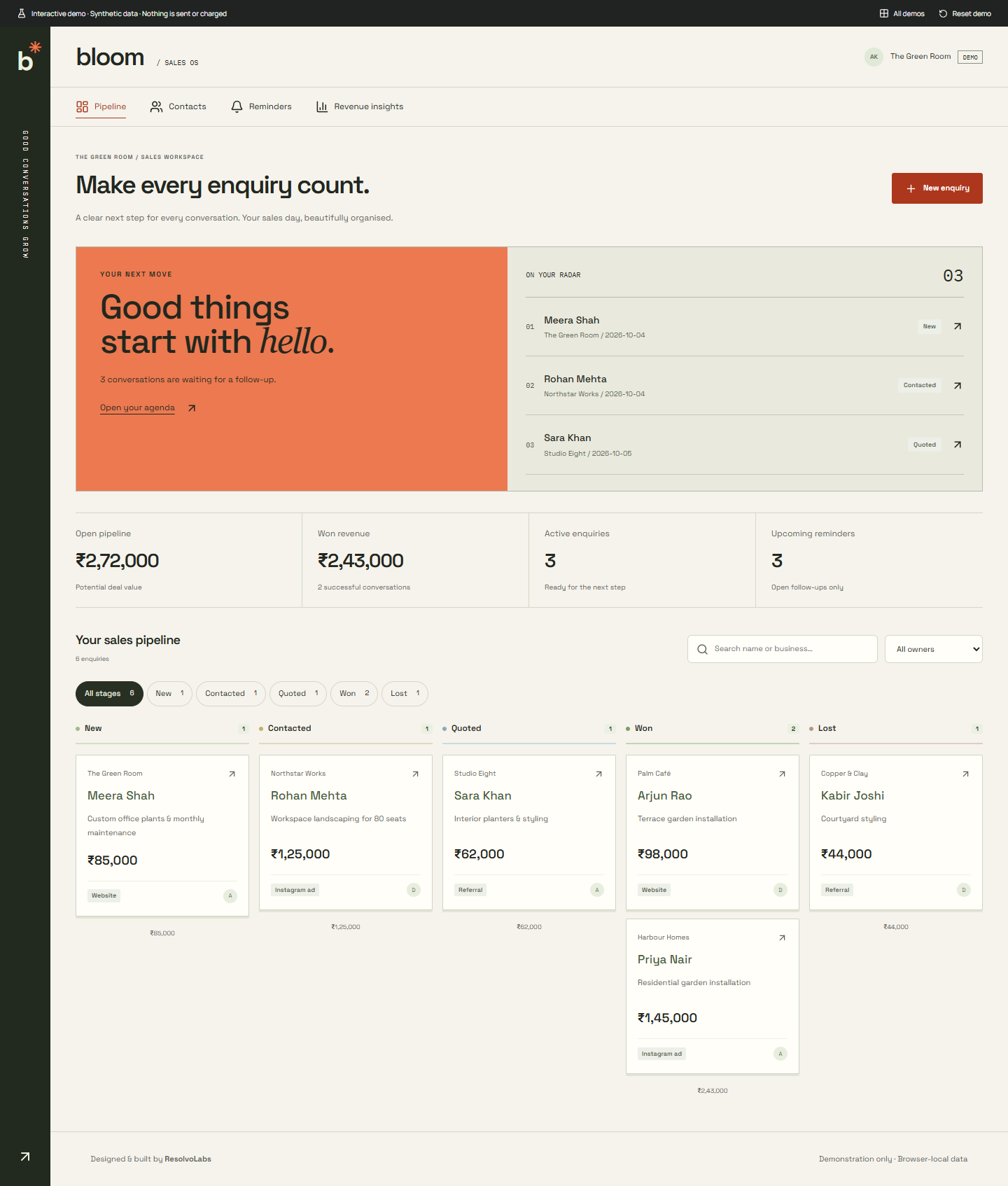Filter pipeline by the Contacted stage chip
Image resolution: width=1008 pixels, height=1186 pixels.
(x=231, y=694)
